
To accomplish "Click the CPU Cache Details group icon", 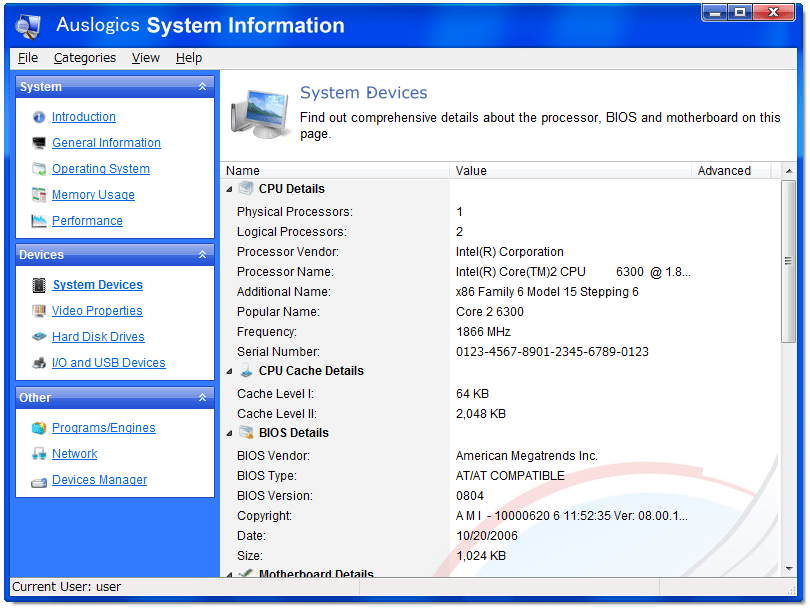I will tap(246, 371).
